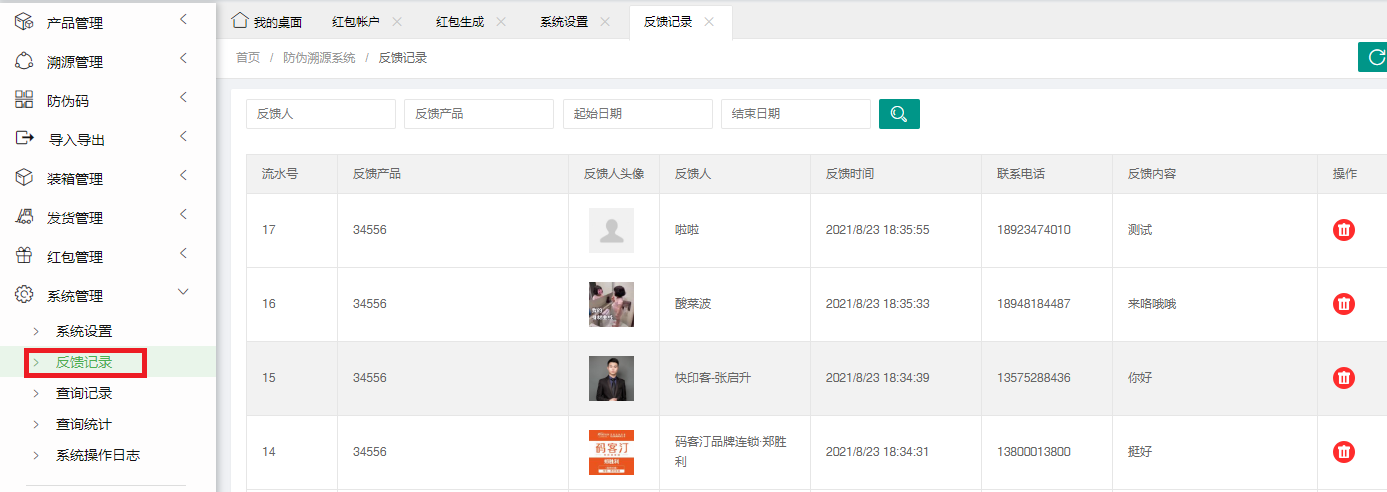This screenshot has height=492, width=1387.
Task: Open 查询统计 in the sidebar
Action: click(84, 424)
